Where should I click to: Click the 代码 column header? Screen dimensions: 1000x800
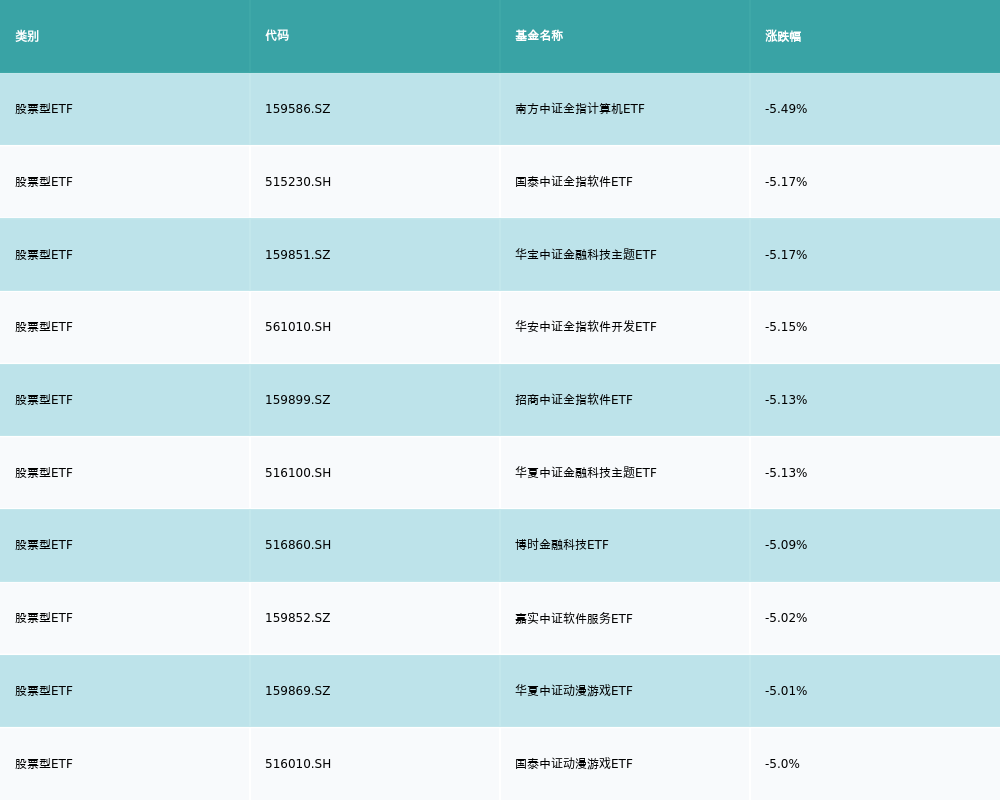coord(277,36)
